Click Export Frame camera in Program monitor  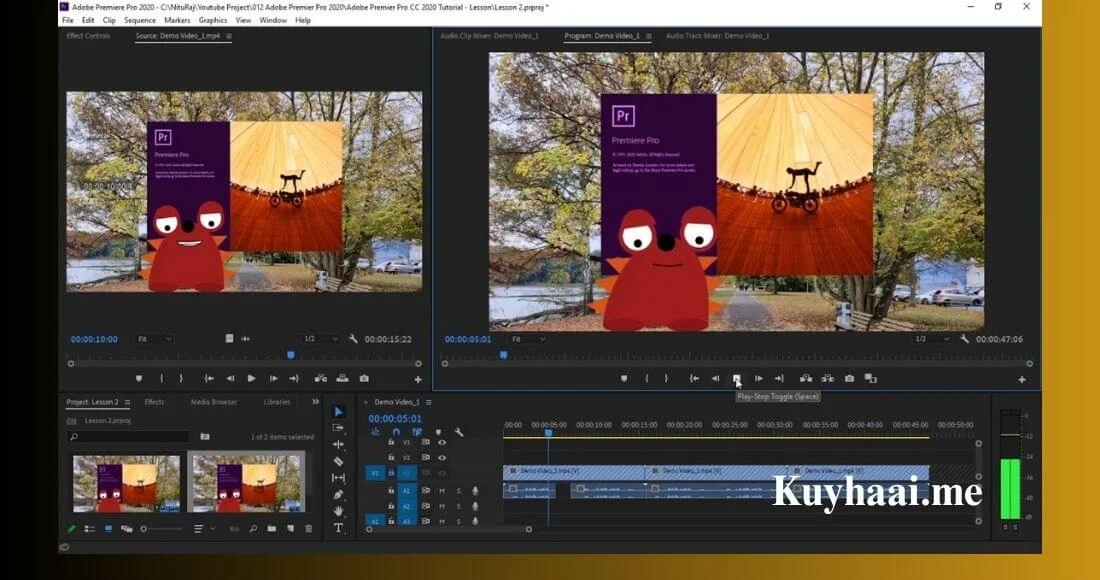[x=850, y=379]
